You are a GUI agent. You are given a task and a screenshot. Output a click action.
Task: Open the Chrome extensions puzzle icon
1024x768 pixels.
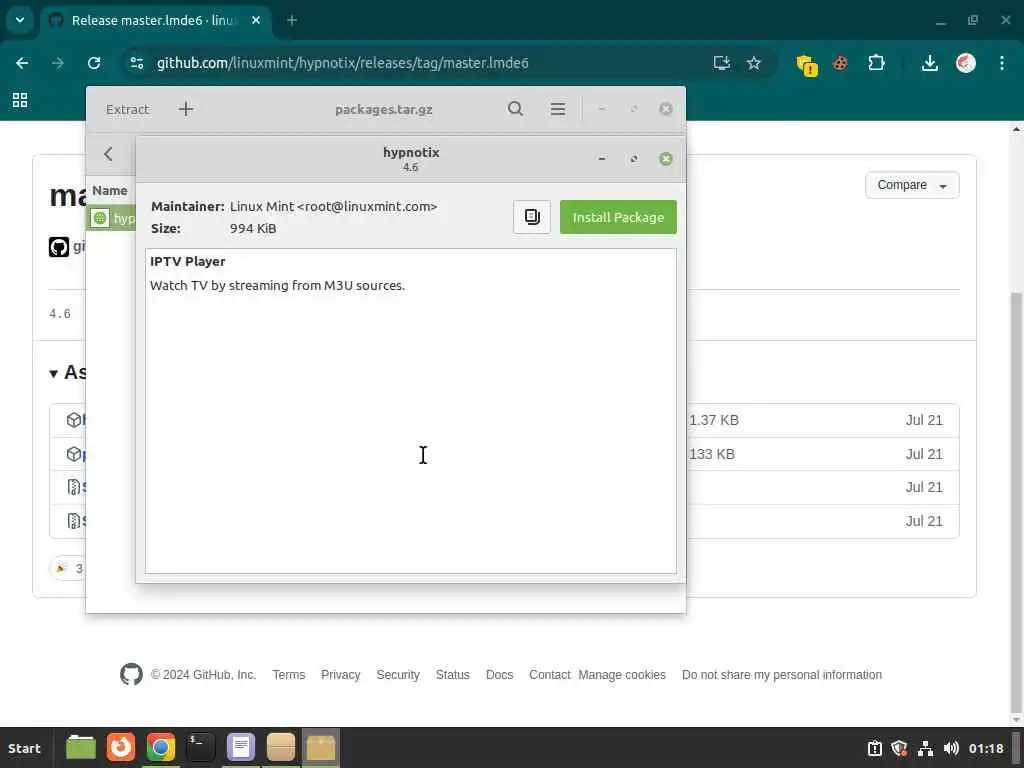pyautogui.click(x=876, y=63)
